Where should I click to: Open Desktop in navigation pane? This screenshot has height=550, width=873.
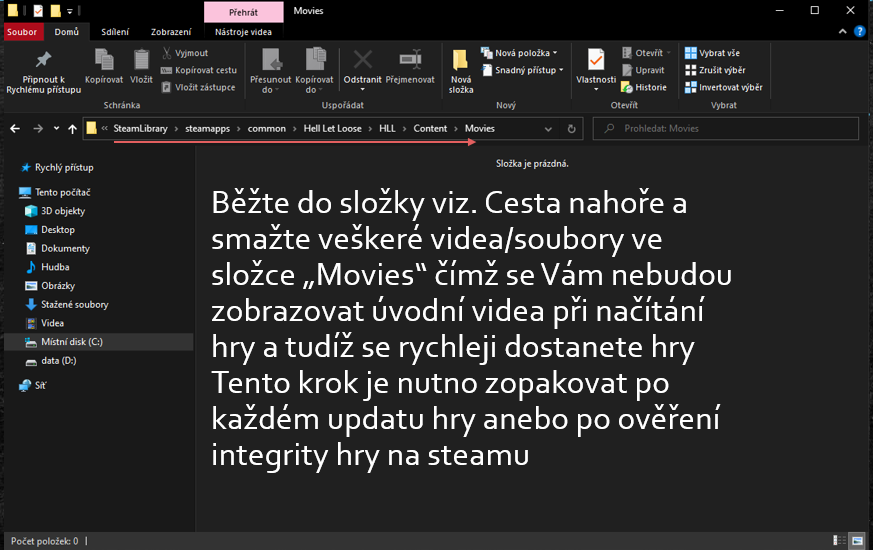click(57, 230)
